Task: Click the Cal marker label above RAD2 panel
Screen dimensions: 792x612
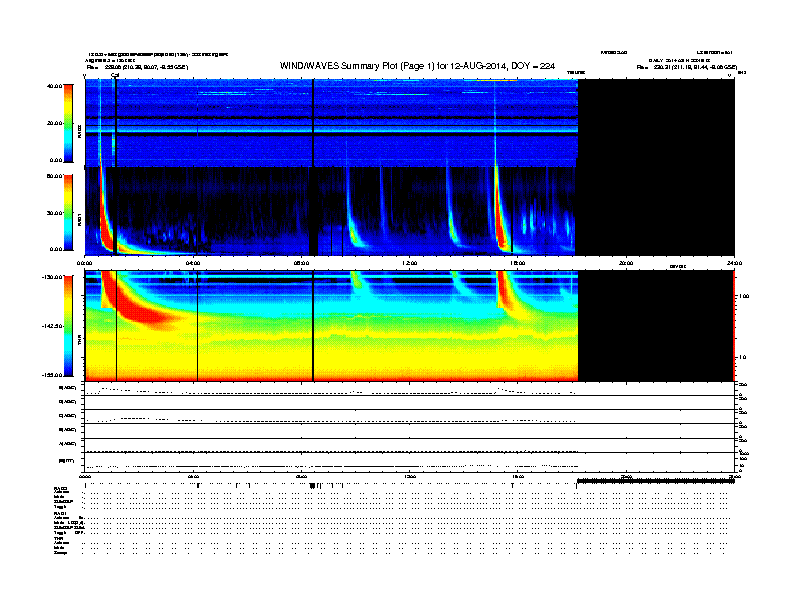Action: [x=115, y=75]
